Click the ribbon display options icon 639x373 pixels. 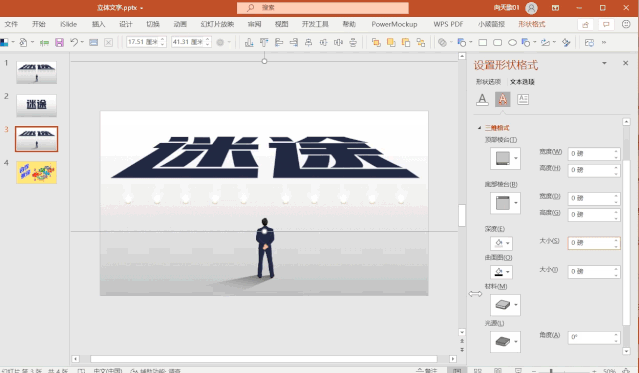(x=555, y=8)
